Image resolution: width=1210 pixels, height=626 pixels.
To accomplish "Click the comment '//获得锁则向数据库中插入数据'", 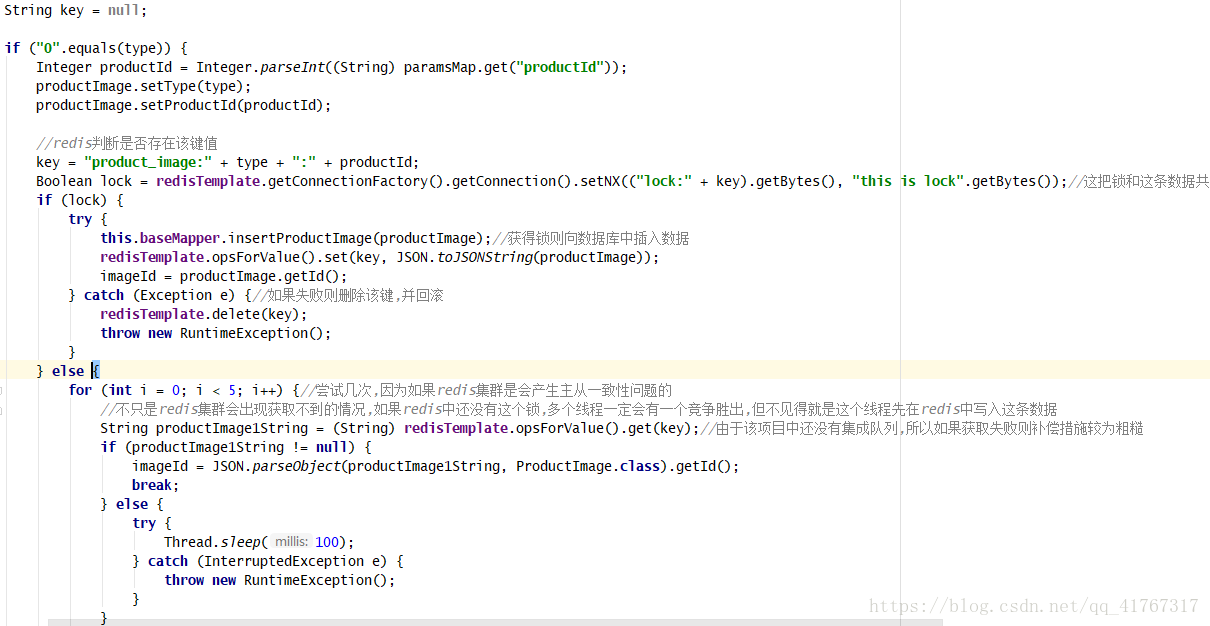I will 591,238.
